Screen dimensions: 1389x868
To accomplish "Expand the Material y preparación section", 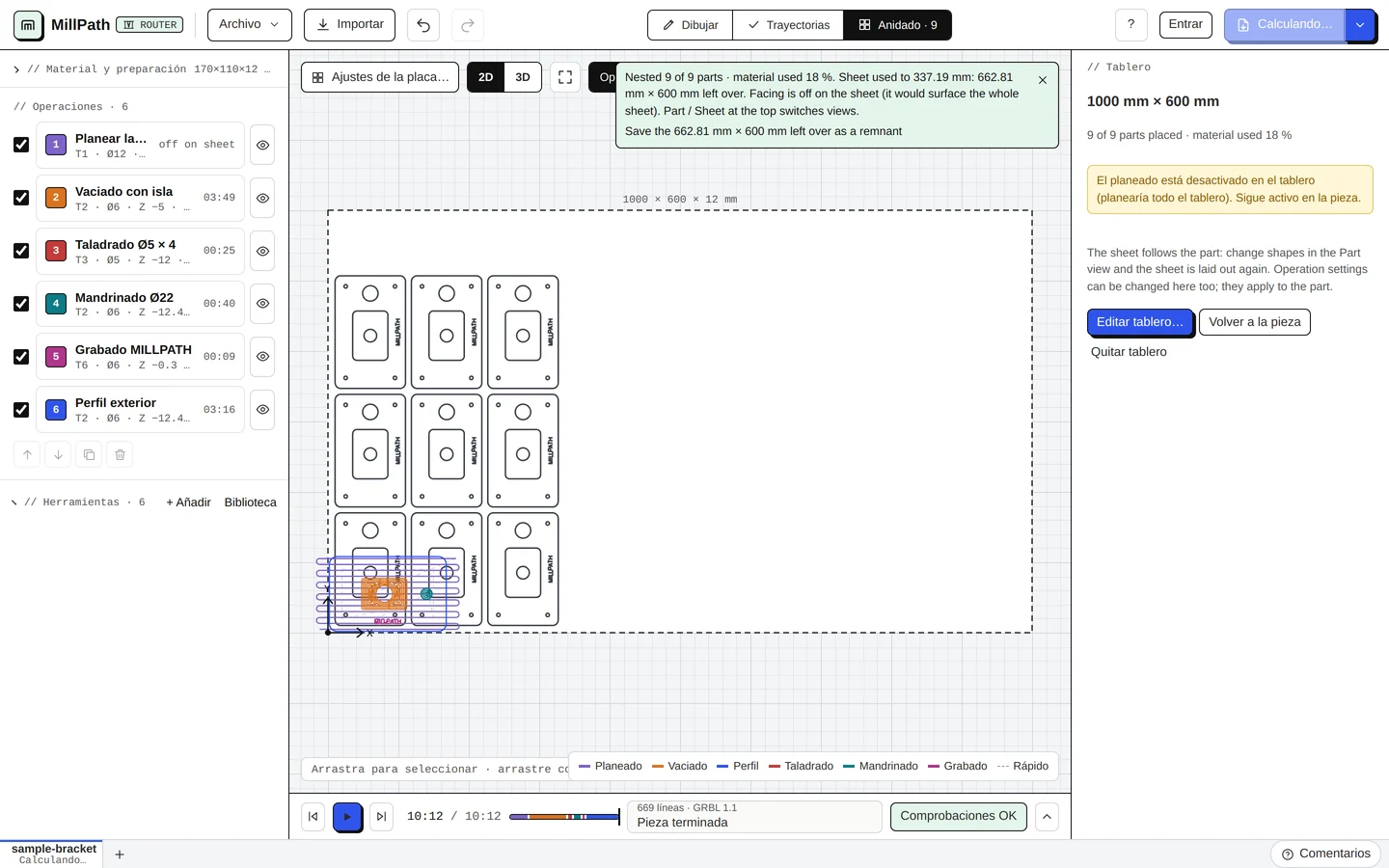I will point(143,69).
